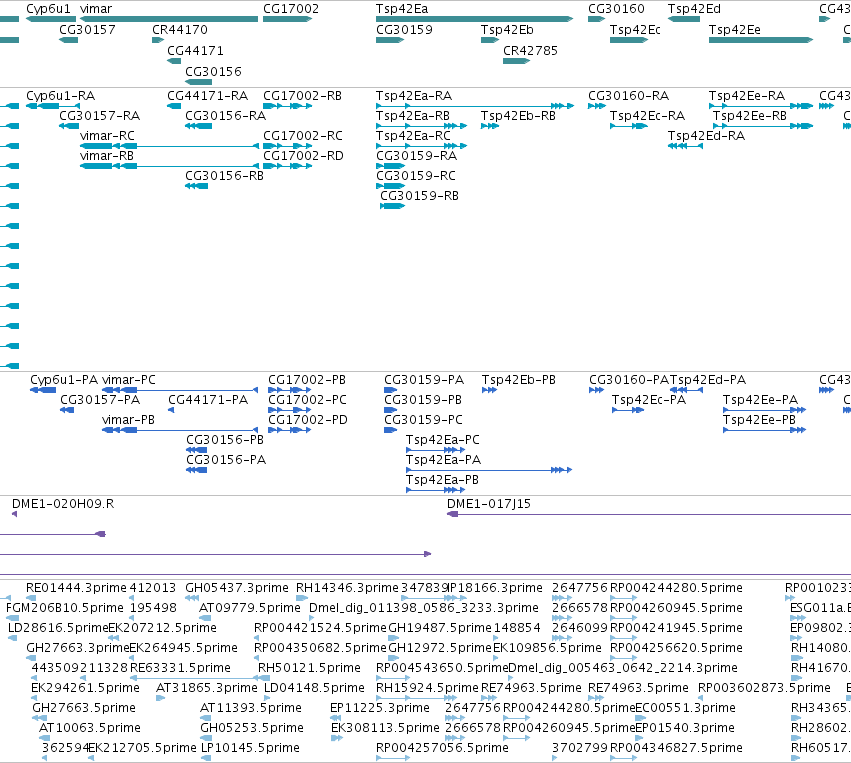This screenshot has width=851, height=763.
Task: Open the RH14346.3prime EST
Action: coord(302,598)
